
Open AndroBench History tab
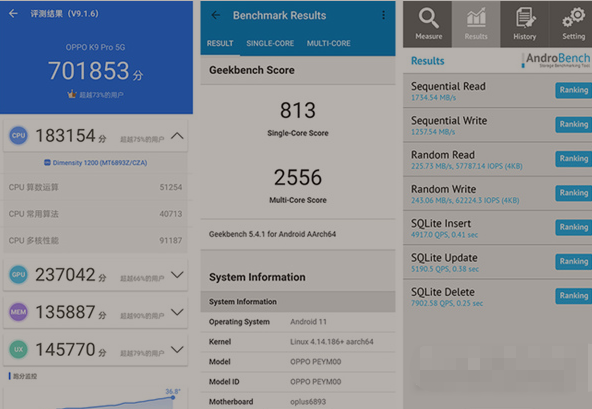click(x=525, y=24)
